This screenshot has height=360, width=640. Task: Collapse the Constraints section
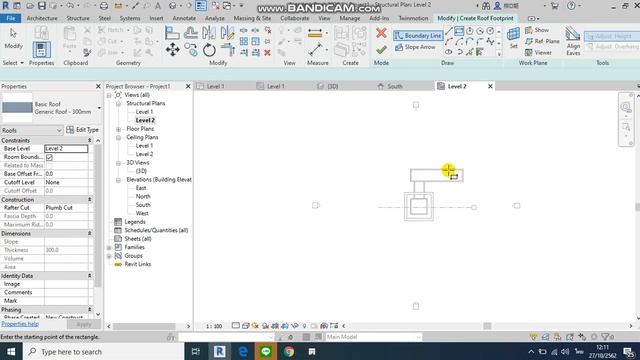89,140
